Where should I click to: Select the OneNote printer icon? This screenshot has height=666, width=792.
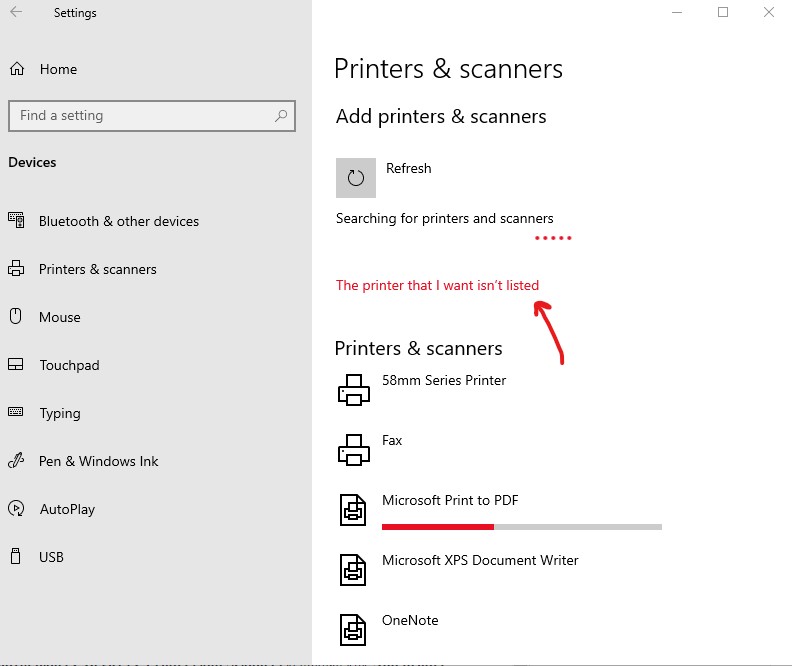(354, 630)
